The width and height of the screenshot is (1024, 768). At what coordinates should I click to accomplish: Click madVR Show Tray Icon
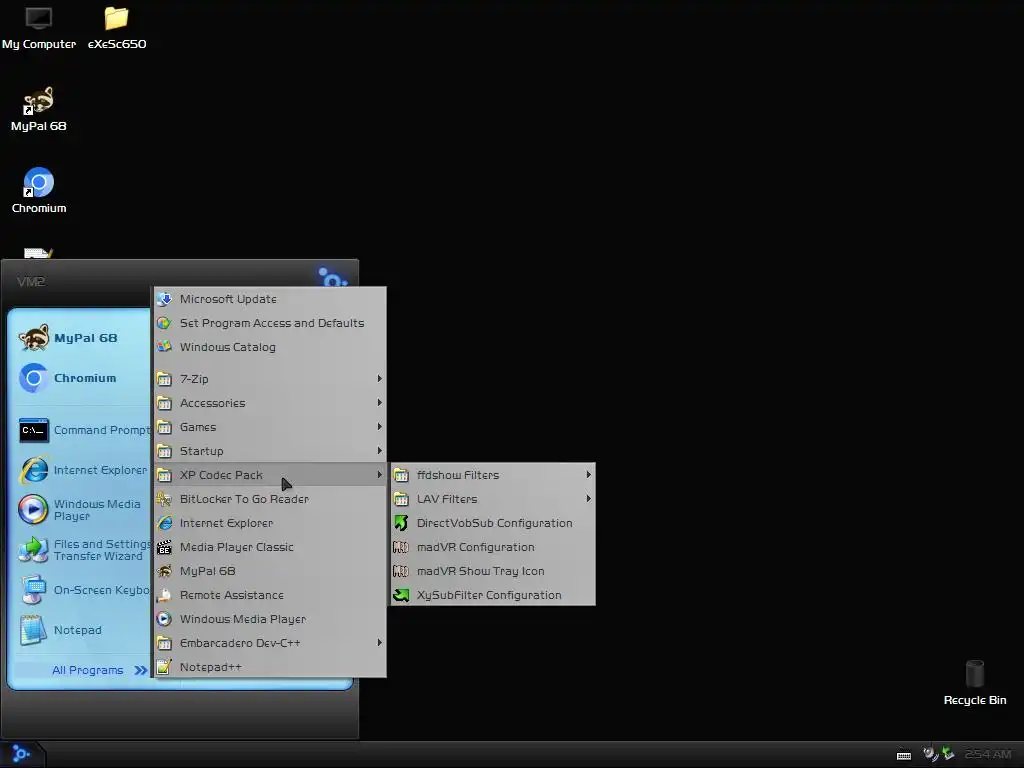(492, 571)
